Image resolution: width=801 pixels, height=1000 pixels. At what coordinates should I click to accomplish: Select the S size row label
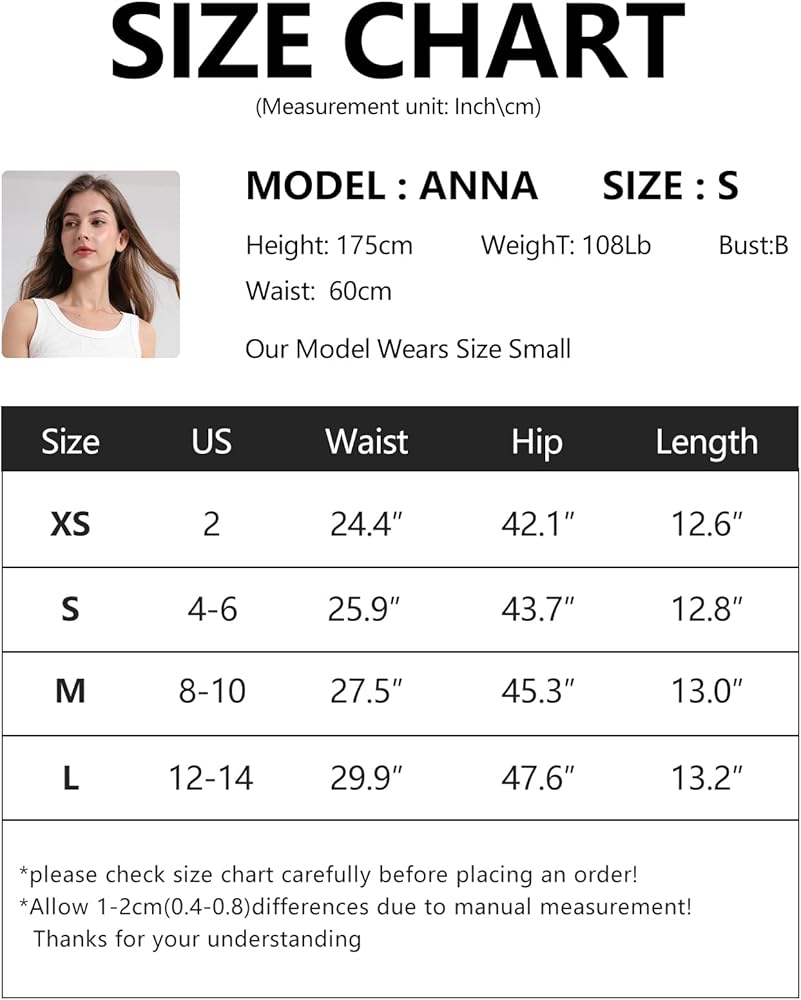(70, 608)
